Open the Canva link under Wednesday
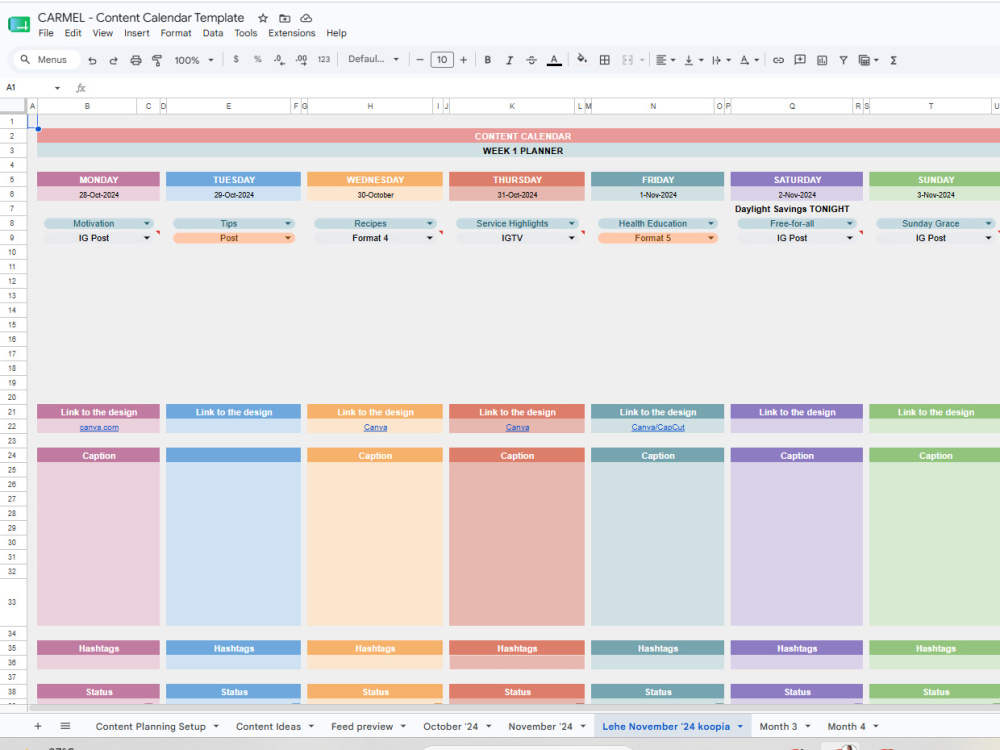 coord(375,427)
